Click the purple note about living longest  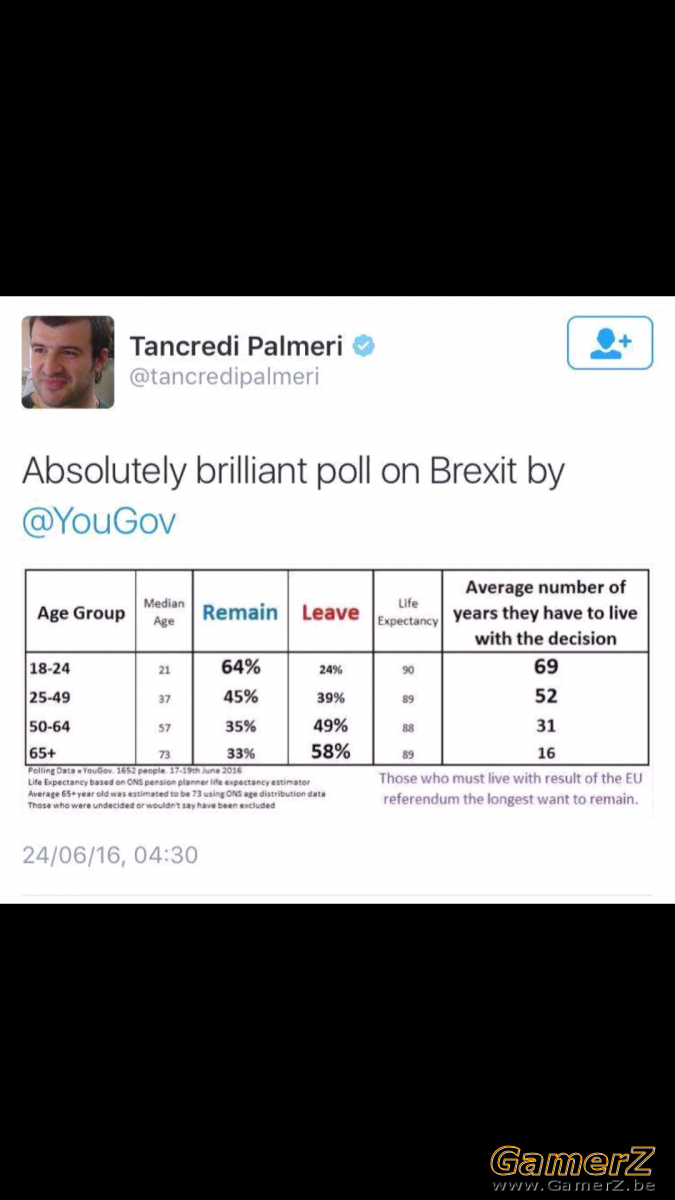click(x=510, y=789)
